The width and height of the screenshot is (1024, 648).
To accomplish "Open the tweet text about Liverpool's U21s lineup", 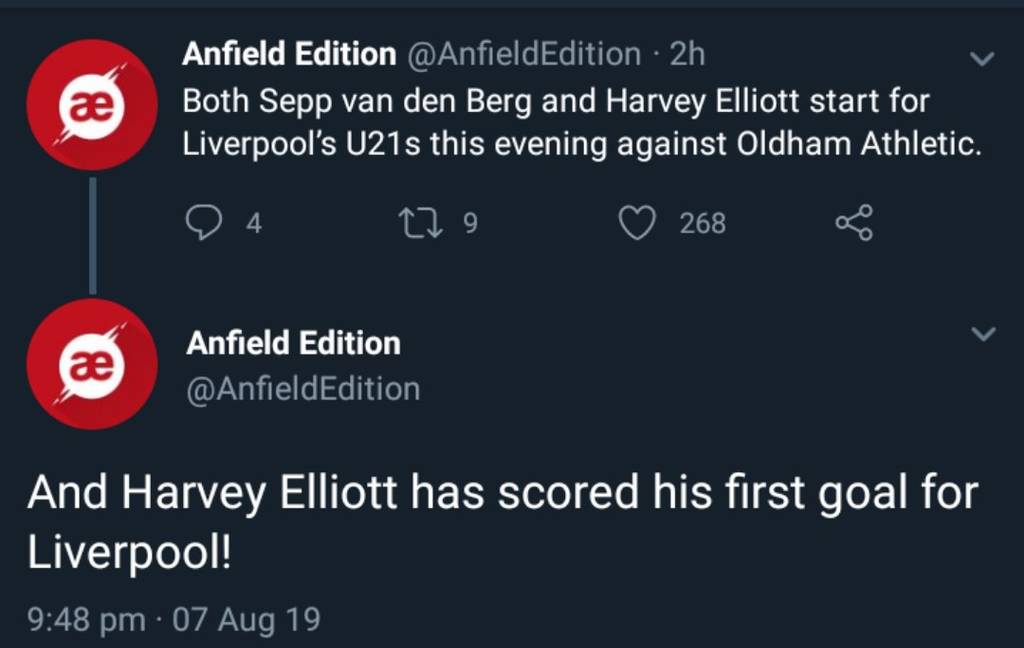I will [580, 122].
